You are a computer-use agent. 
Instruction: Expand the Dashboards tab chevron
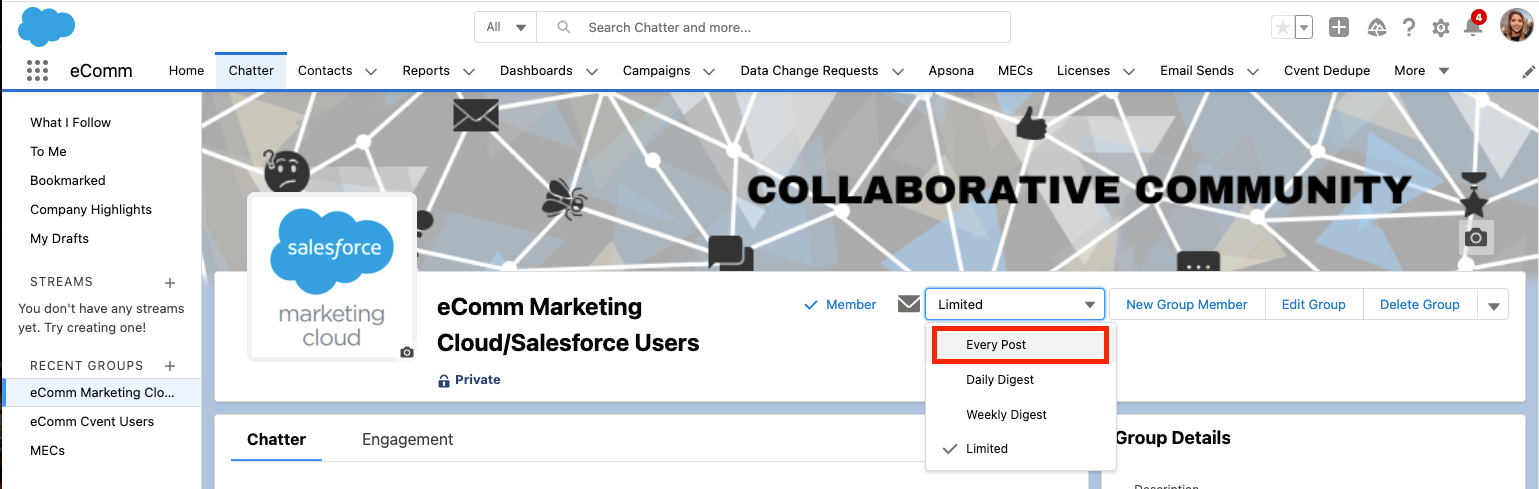[591, 71]
